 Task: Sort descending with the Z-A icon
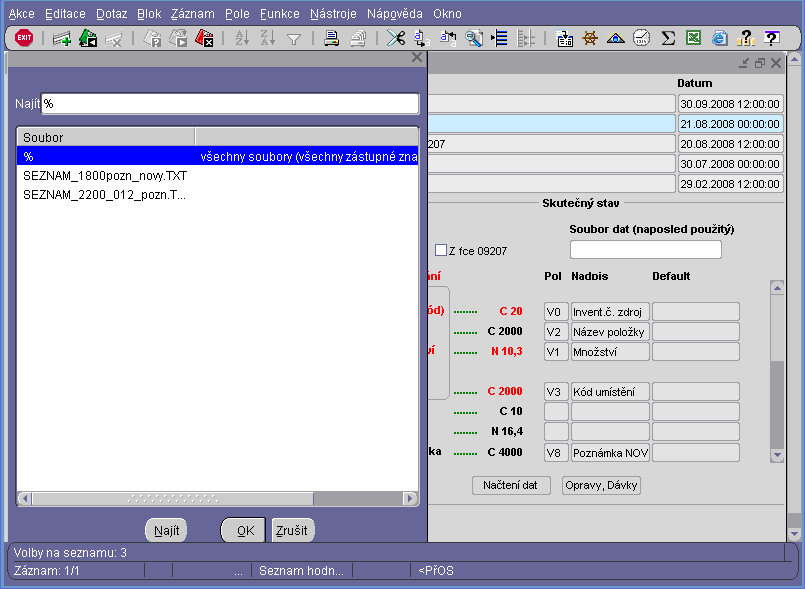(267, 38)
